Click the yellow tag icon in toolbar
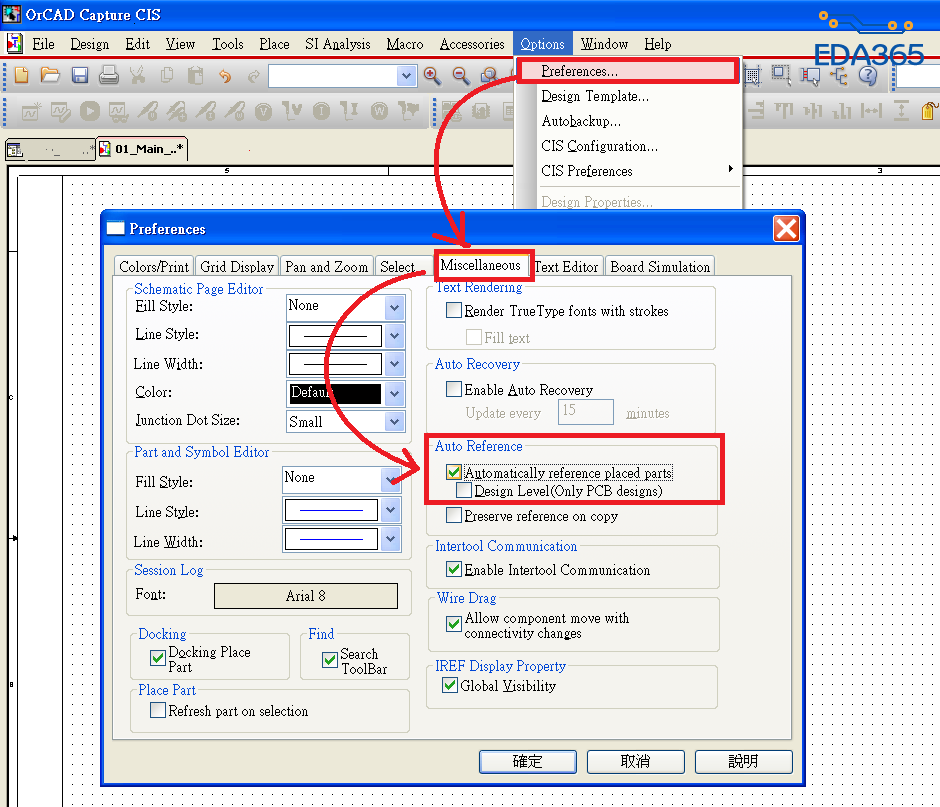Image resolution: width=940 pixels, height=807 pixels. point(930,111)
